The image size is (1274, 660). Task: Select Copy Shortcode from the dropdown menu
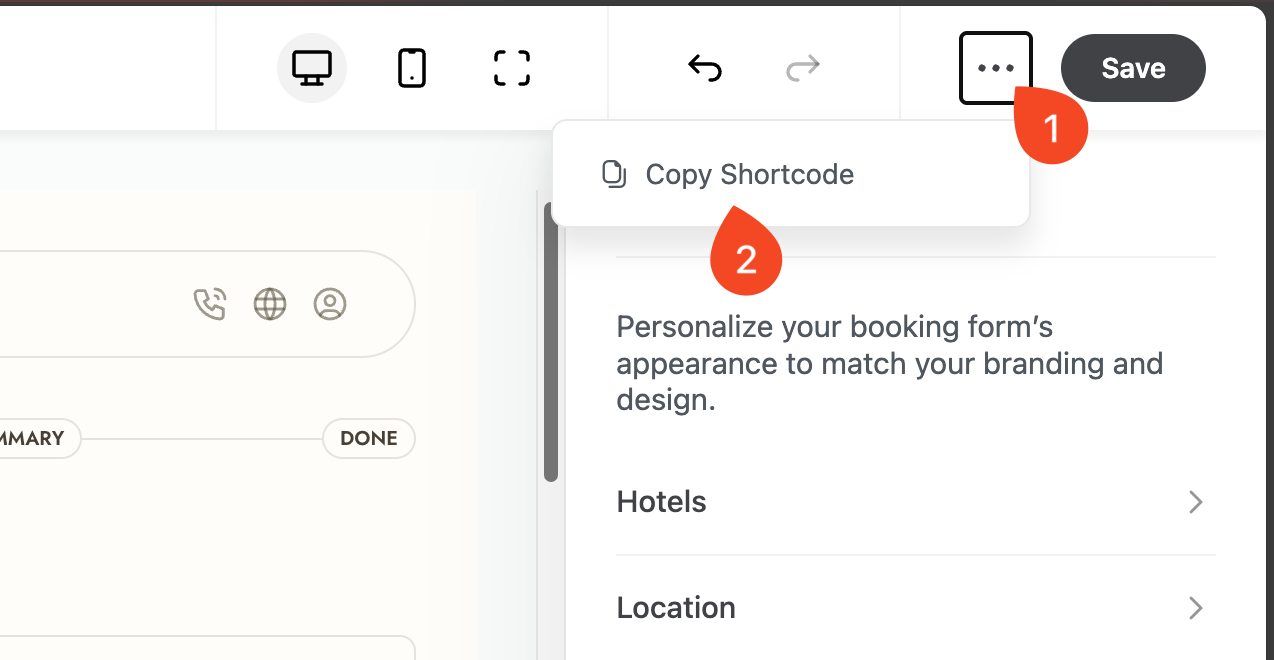click(749, 174)
